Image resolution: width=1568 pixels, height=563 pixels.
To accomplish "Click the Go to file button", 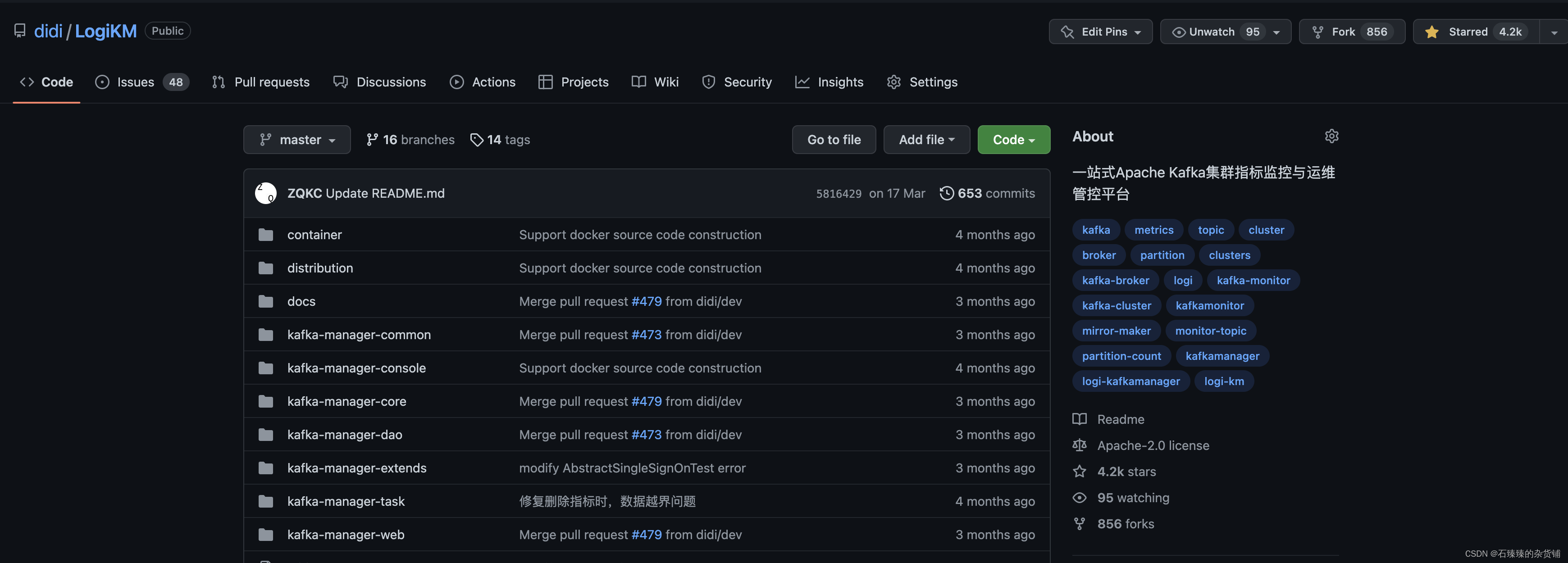I will (833, 139).
